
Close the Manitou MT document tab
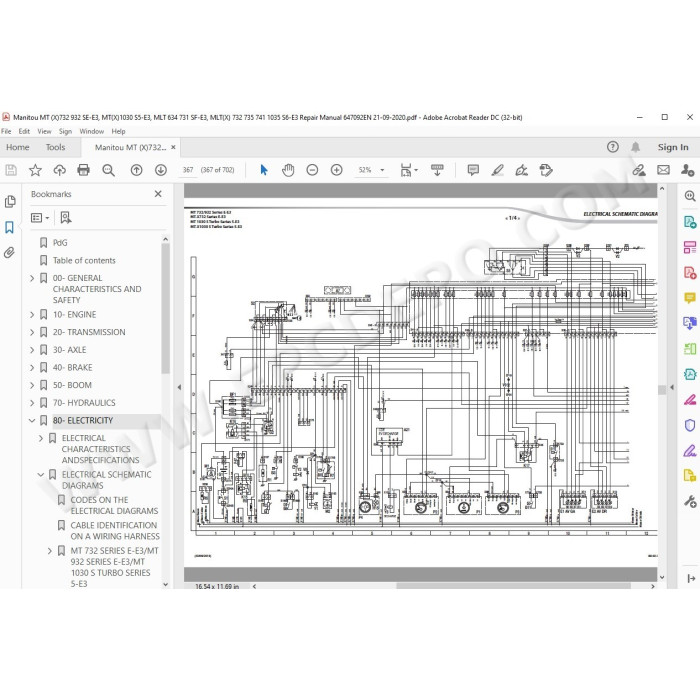point(173,147)
